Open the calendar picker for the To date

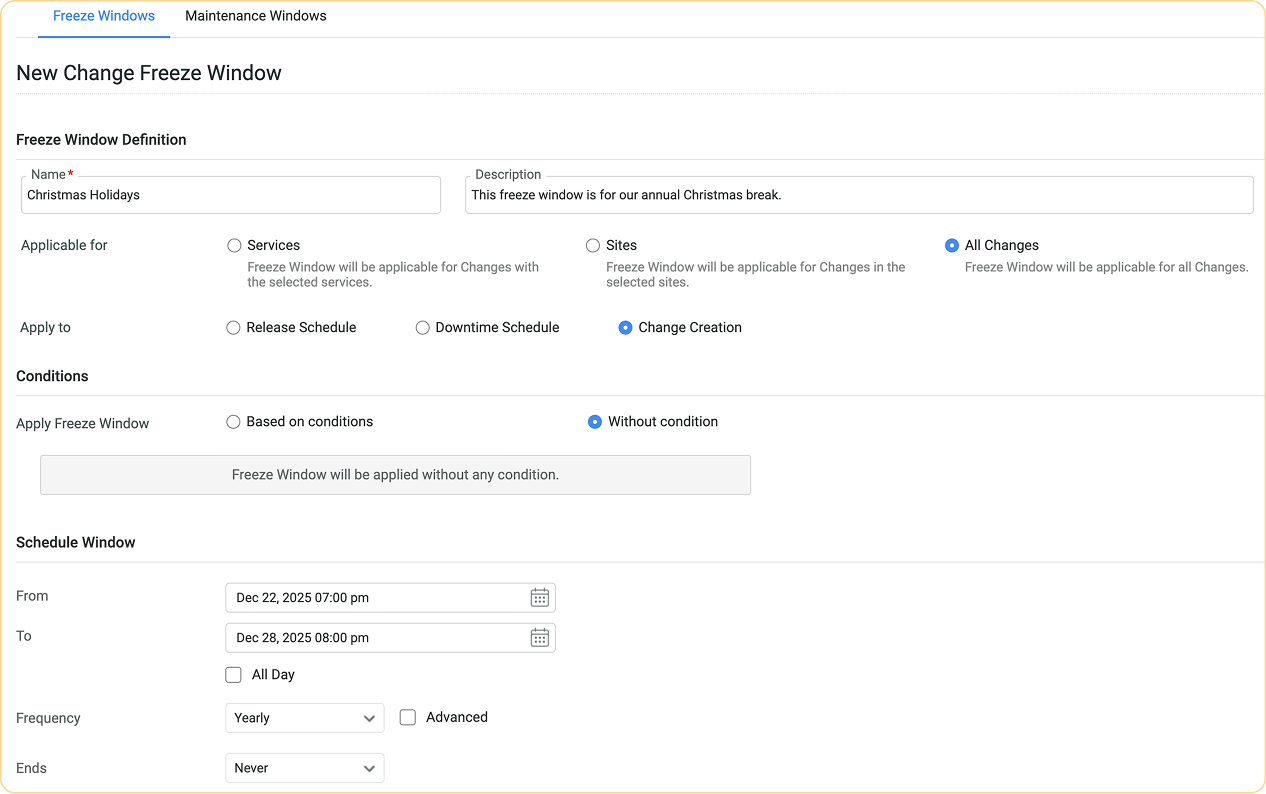(x=540, y=637)
